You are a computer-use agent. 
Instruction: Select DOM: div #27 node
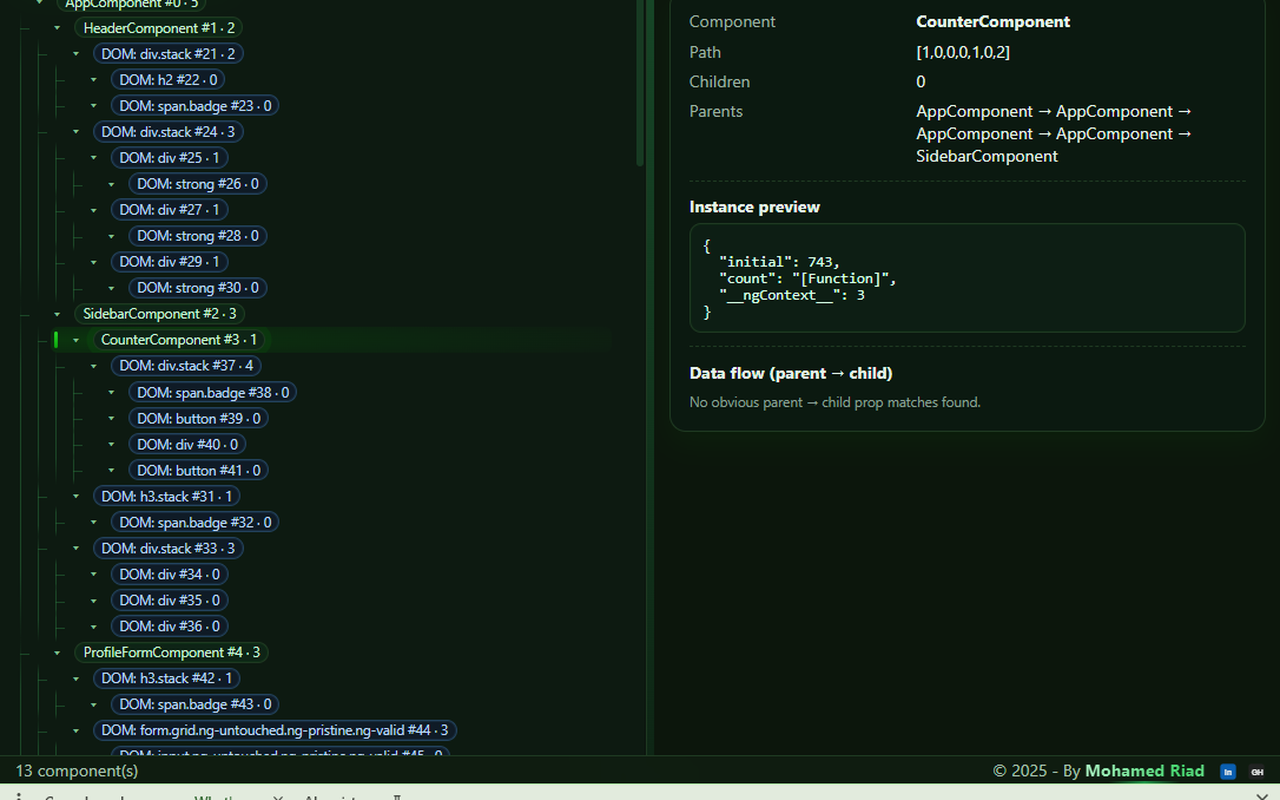coord(169,210)
